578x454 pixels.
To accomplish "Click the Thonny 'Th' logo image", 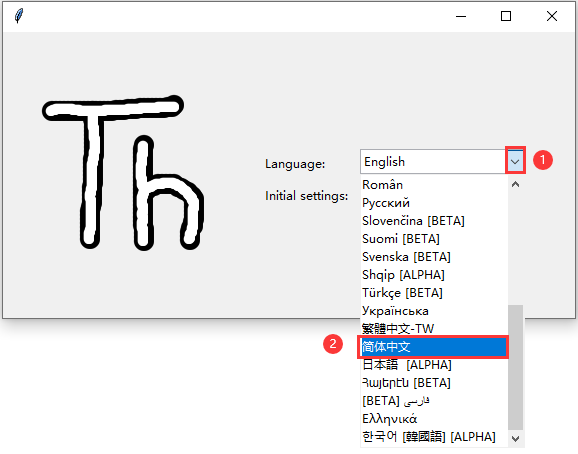I will [123, 172].
